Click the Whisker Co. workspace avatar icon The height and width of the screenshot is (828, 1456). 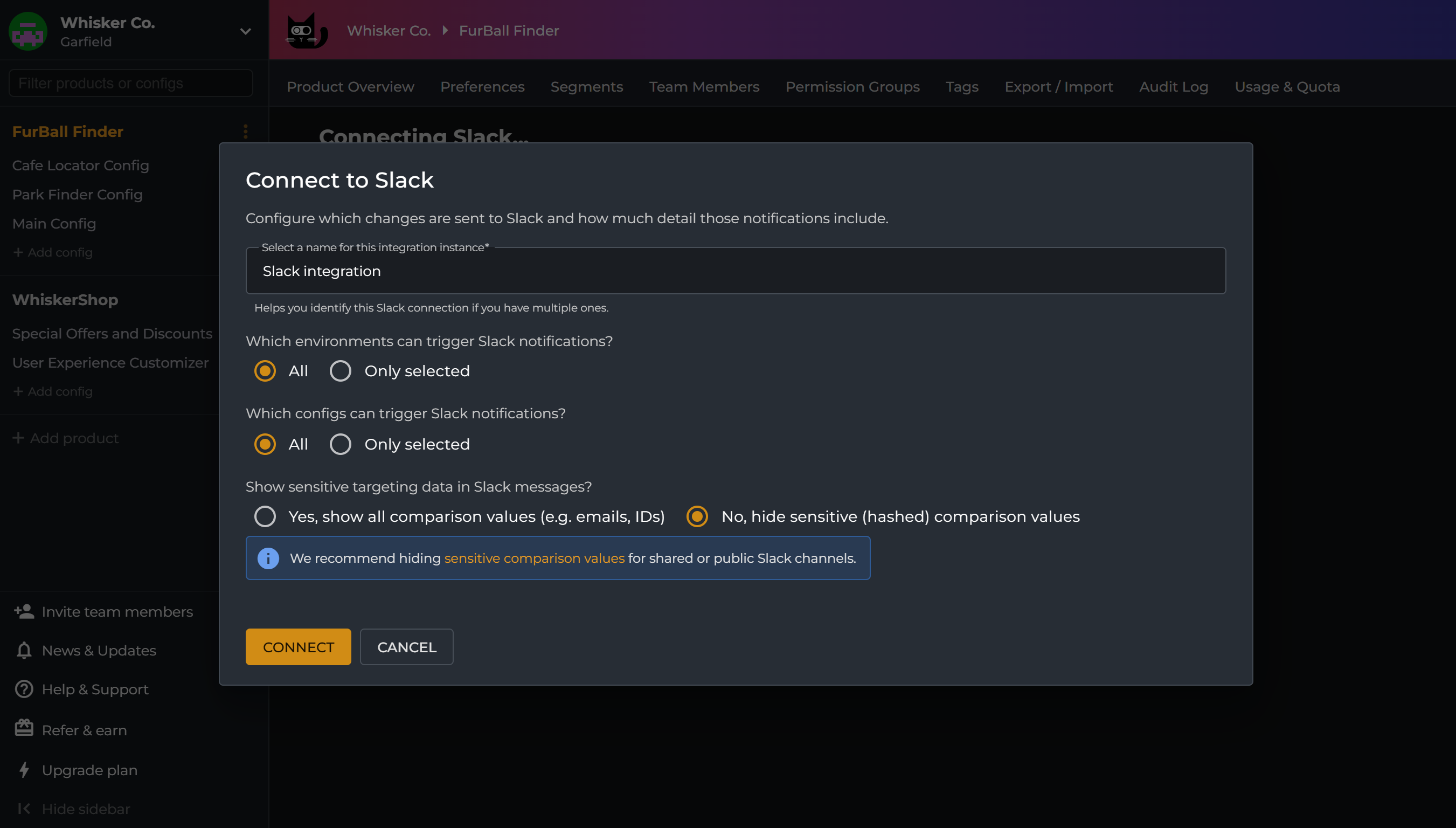coord(27,31)
